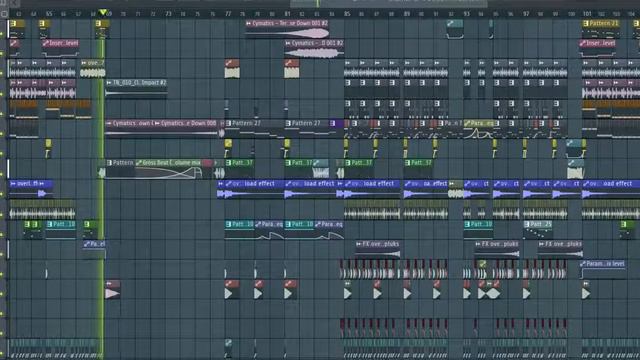Select the green Patt..37 clip at bar 81

[299, 168]
